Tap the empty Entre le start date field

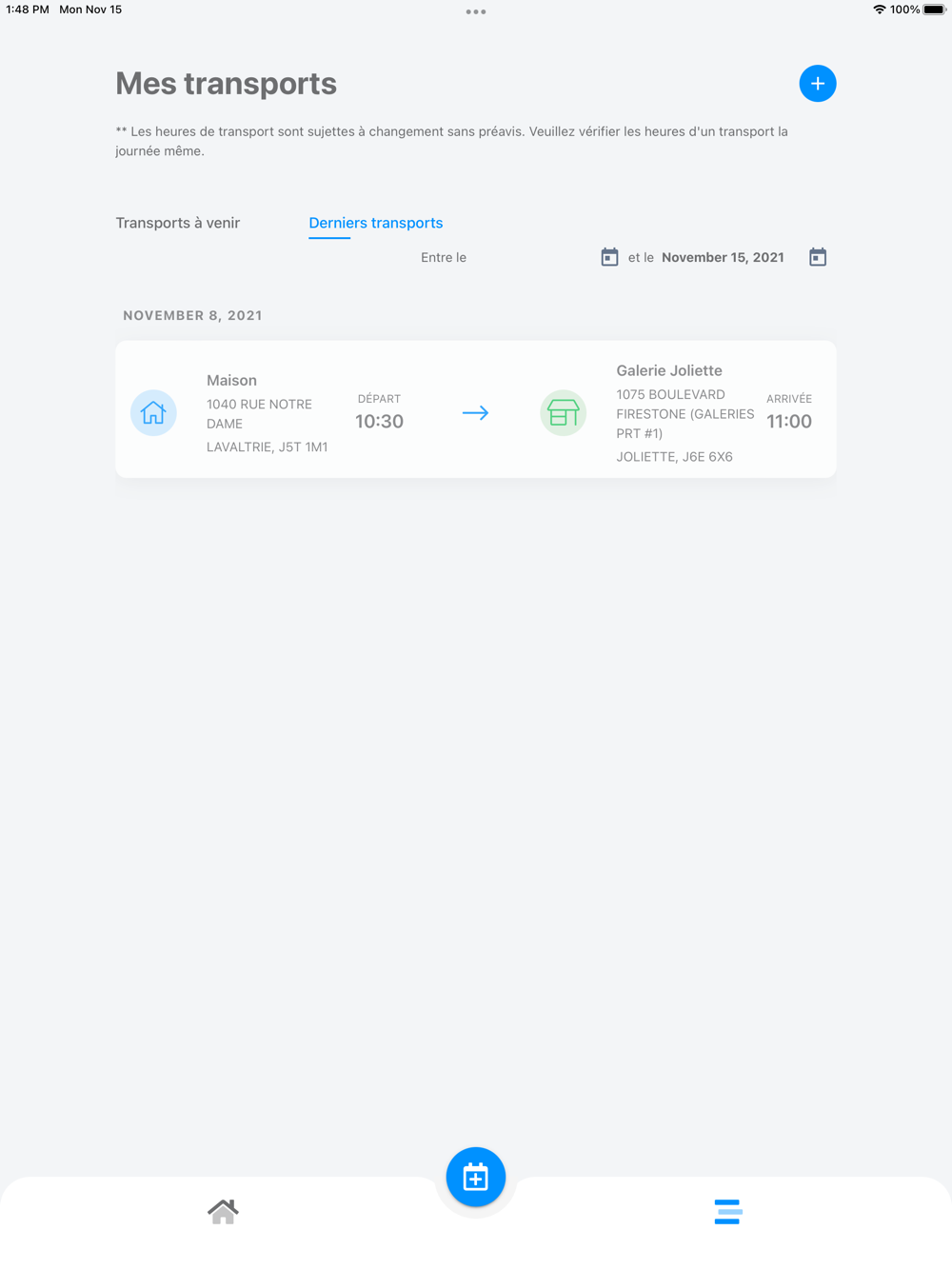pos(533,257)
